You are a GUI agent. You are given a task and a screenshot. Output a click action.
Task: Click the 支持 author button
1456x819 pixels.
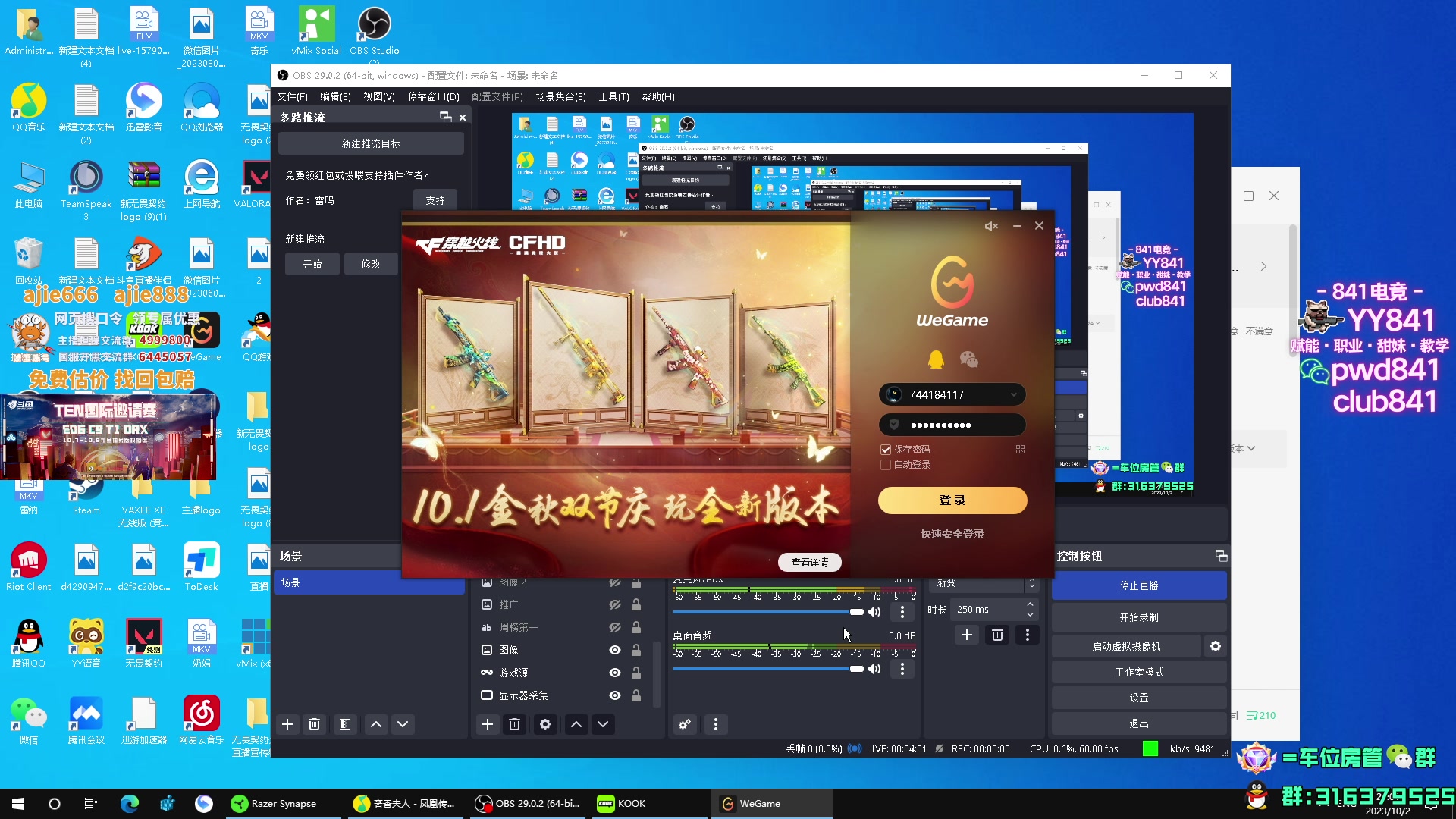point(435,200)
